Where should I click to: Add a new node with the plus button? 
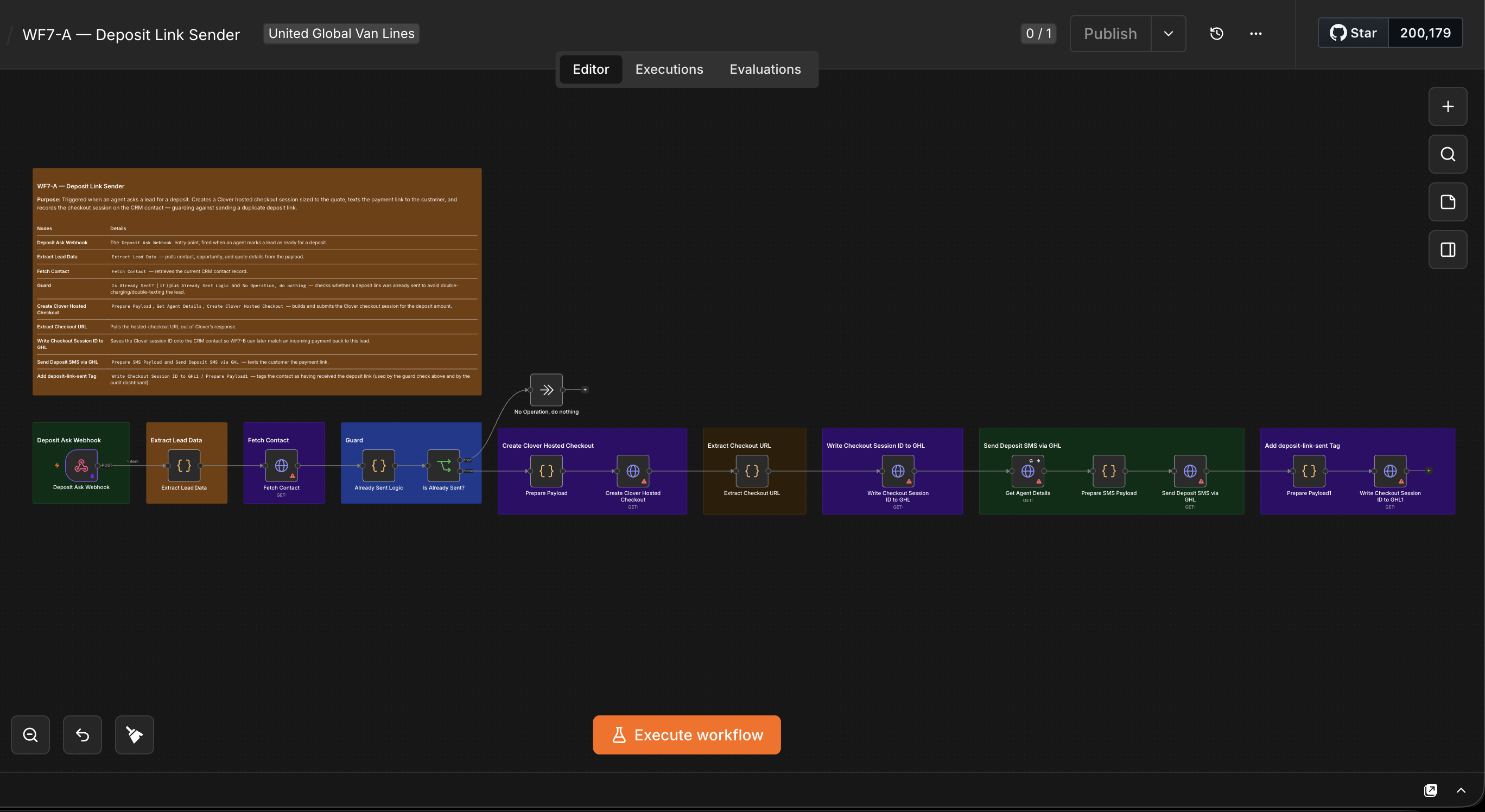[x=1448, y=106]
